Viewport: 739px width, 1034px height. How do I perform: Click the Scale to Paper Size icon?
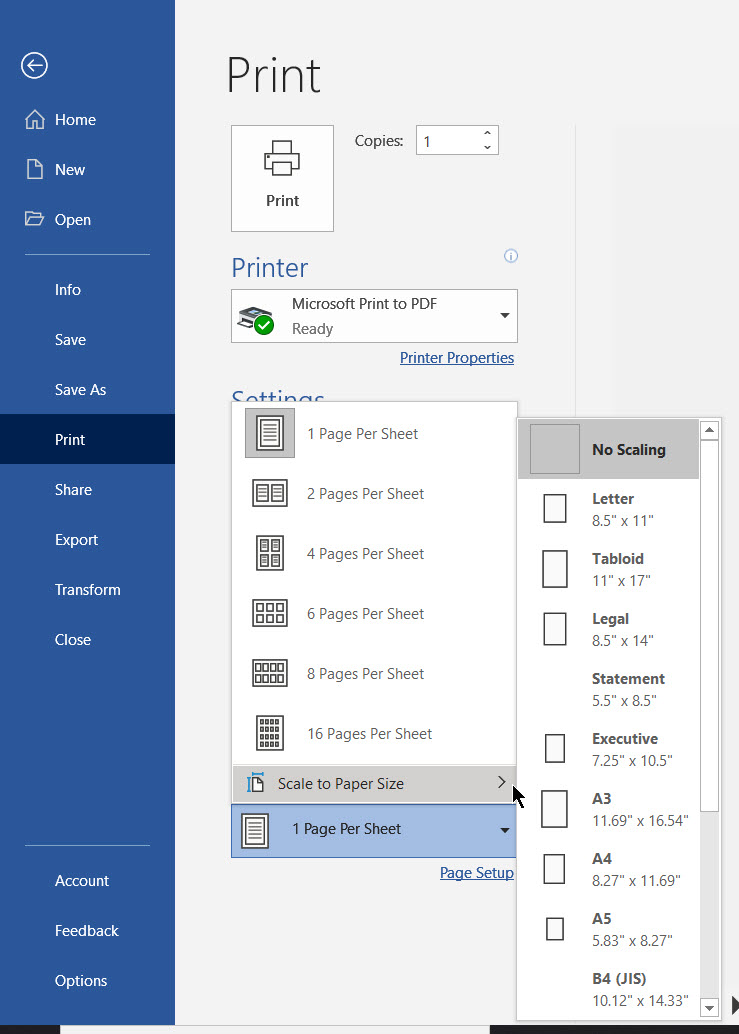256,783
